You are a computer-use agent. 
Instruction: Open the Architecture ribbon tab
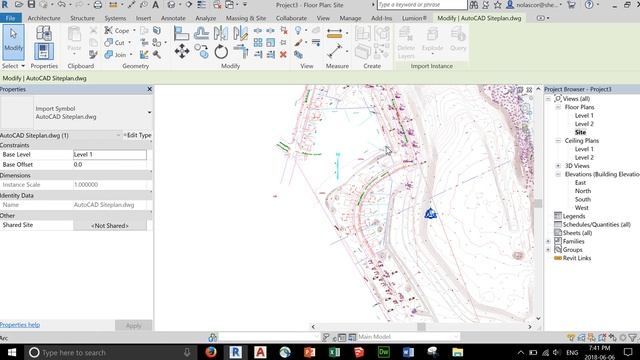(x=44, y=18)
